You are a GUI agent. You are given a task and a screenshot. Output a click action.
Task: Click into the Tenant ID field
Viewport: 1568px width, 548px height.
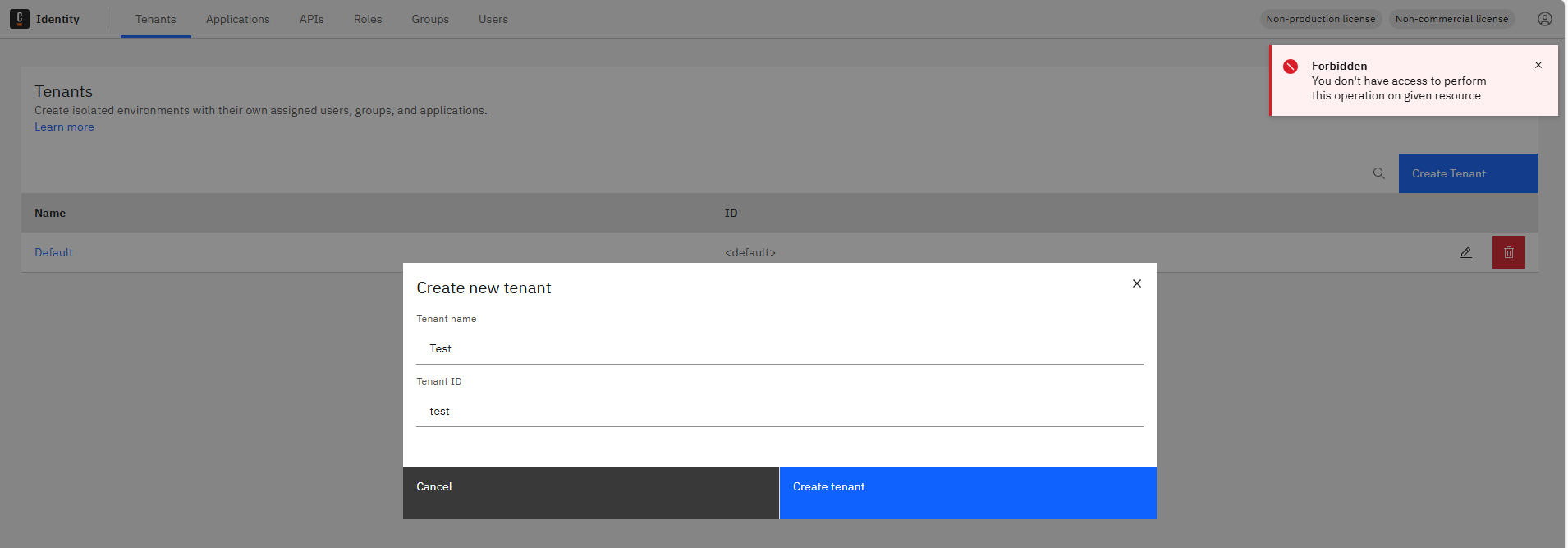click(779, 412)
